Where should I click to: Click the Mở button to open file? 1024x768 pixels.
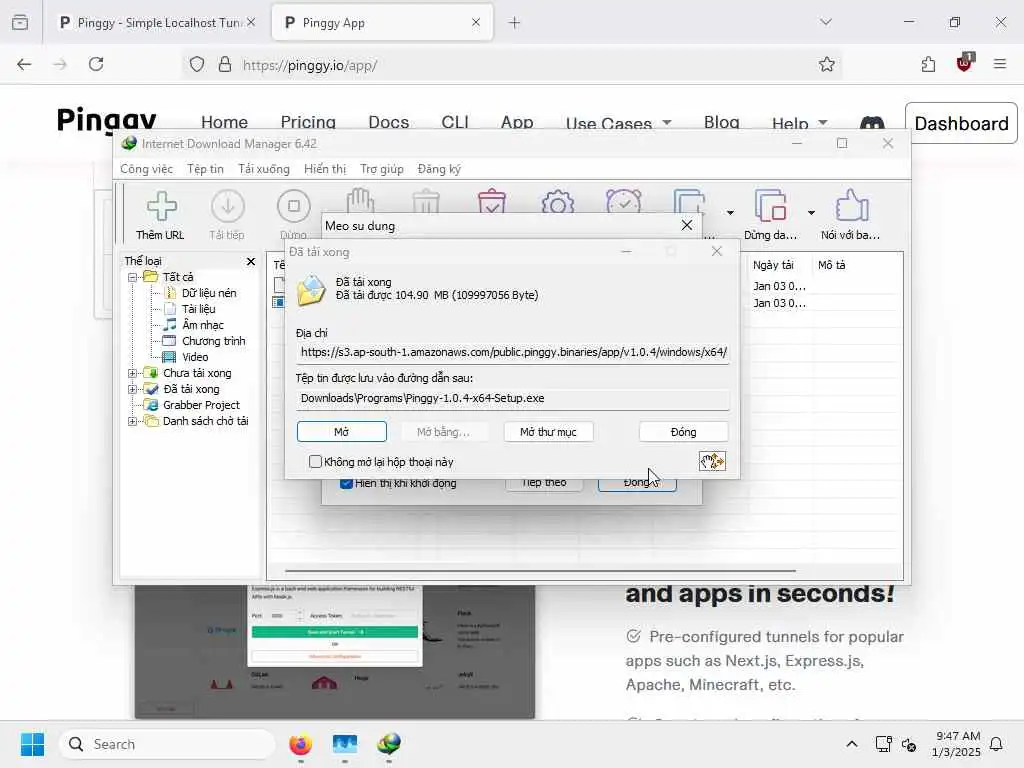pos(342,432)
